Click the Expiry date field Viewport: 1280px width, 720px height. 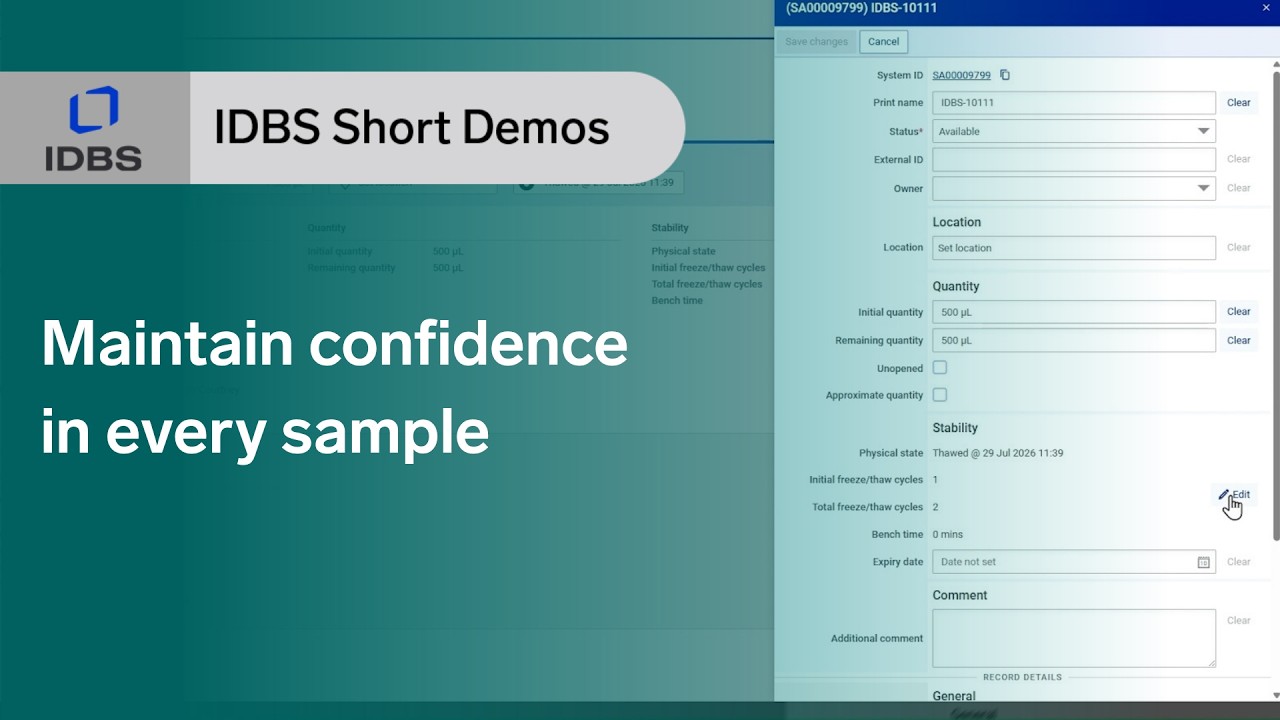(1074, 562)
